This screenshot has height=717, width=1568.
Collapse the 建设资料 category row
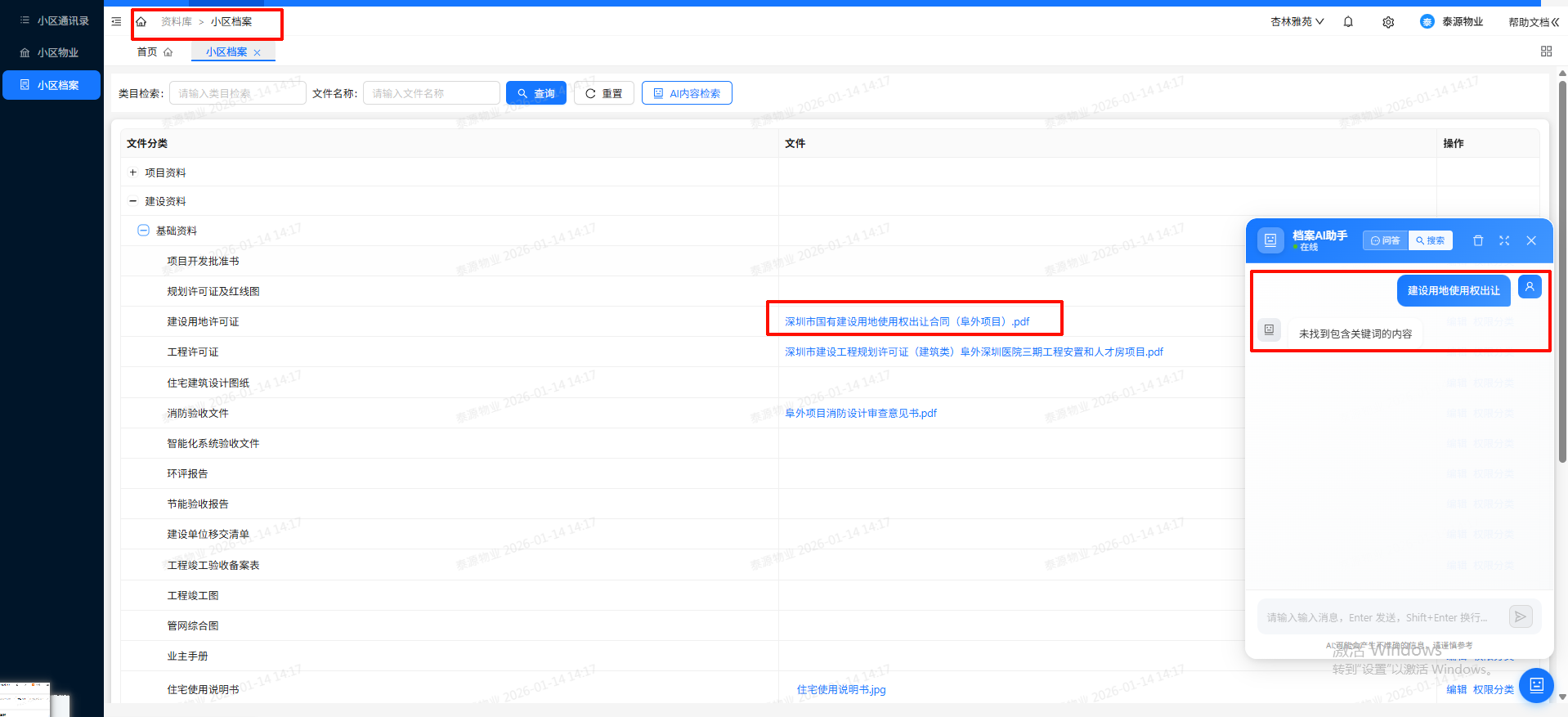click(133, 201)
